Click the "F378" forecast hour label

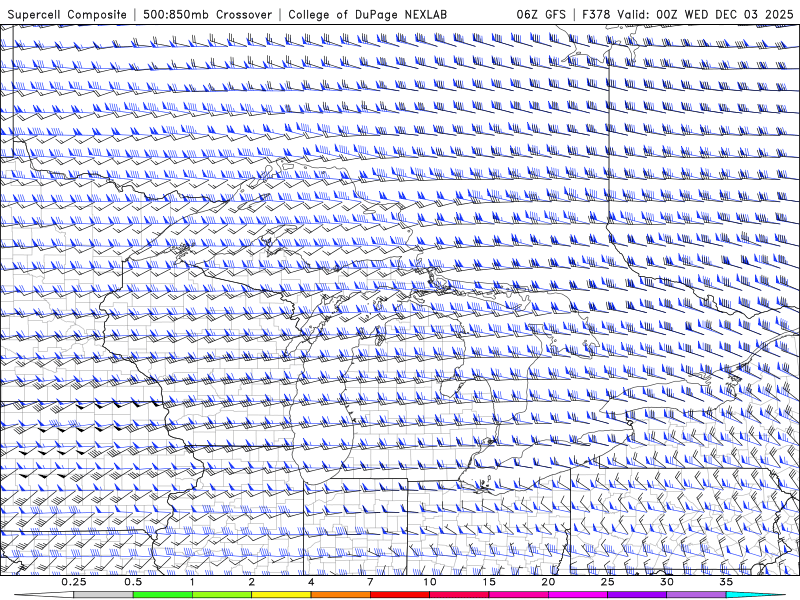pyautogui.click(x=596, y=14)
